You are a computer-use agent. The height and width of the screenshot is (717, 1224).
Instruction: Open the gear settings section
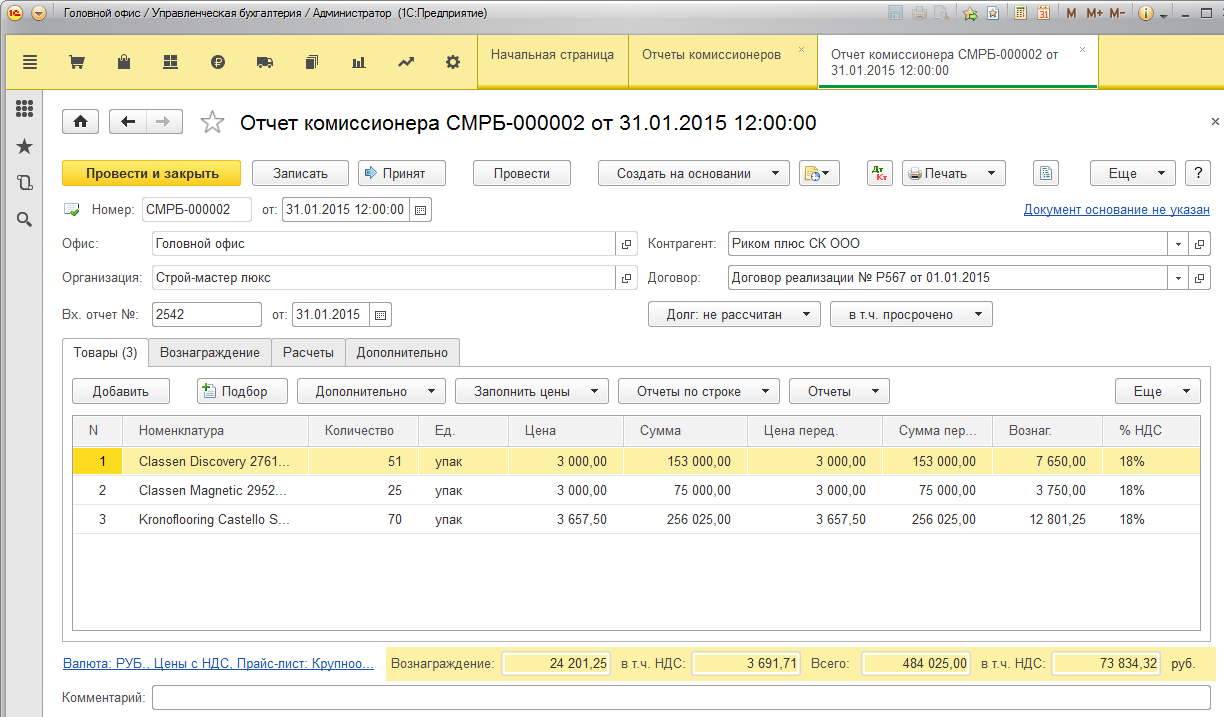click(x=453, y=62)
